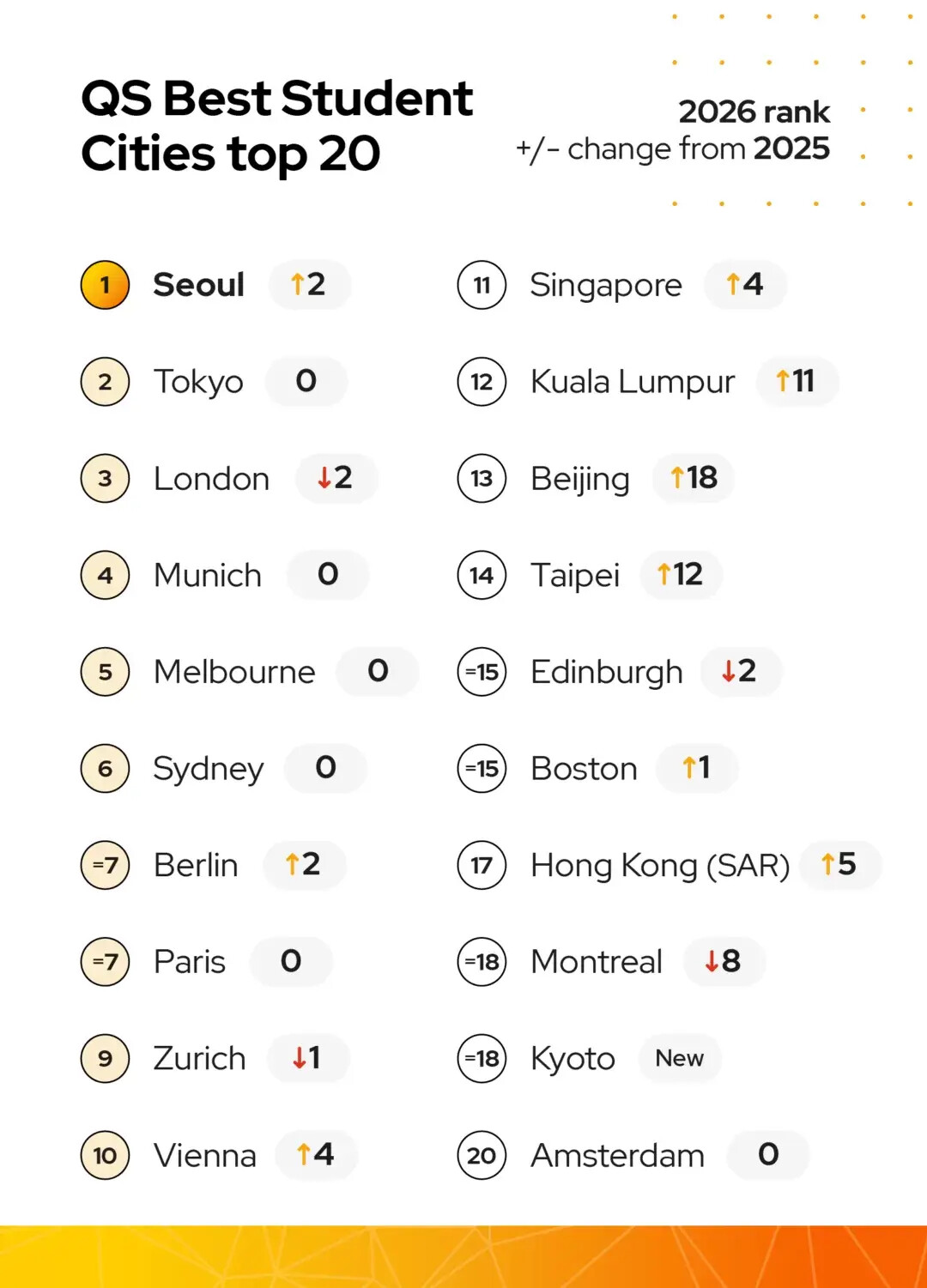Click the rank 9 circle beside Zurich
This screenshot has width=927, height=1288.
coord(105,1058)
